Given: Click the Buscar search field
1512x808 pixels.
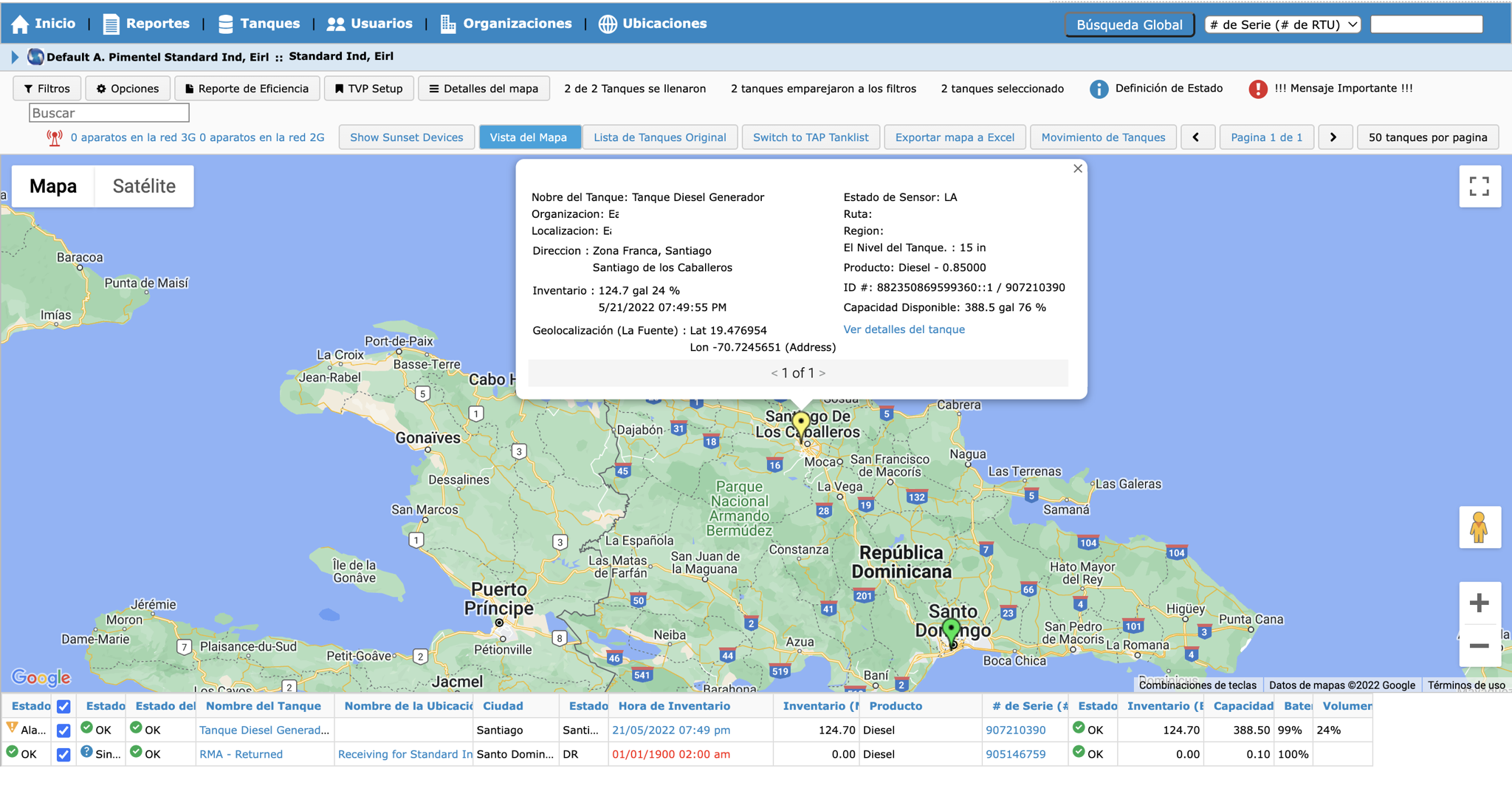Looking at the screenshot, I should click(109, 113).
